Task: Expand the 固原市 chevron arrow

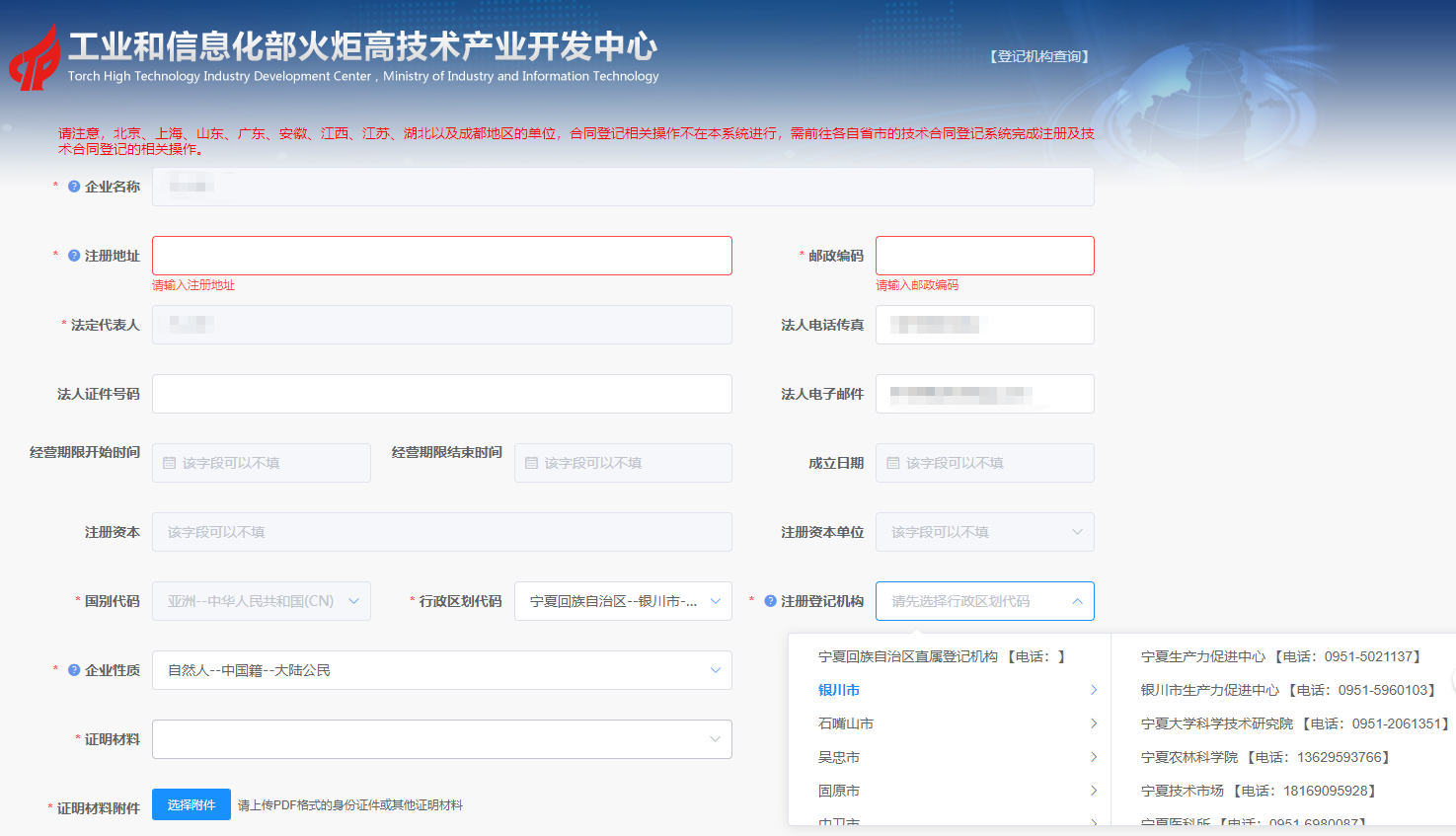Action: pos(1093,791)
